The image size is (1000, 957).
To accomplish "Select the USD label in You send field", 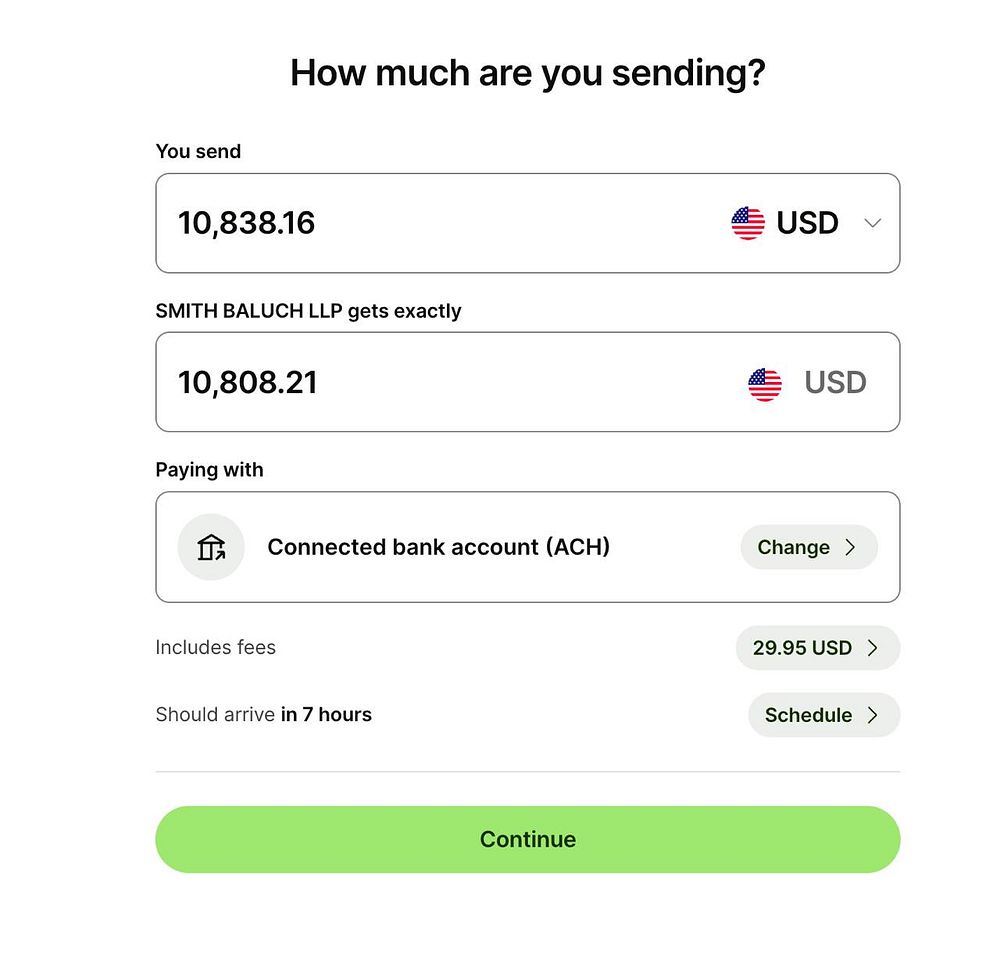I will pos(807,223).
